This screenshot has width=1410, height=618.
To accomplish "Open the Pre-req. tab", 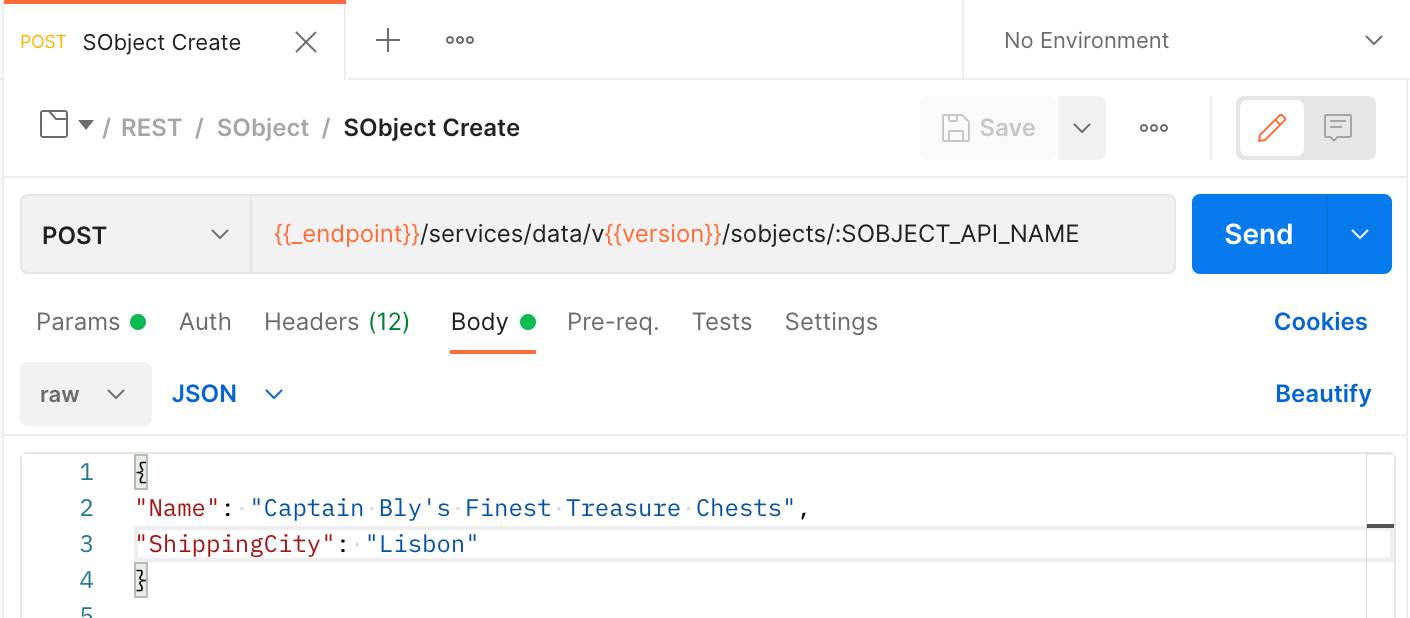I will tap(613, 322).
